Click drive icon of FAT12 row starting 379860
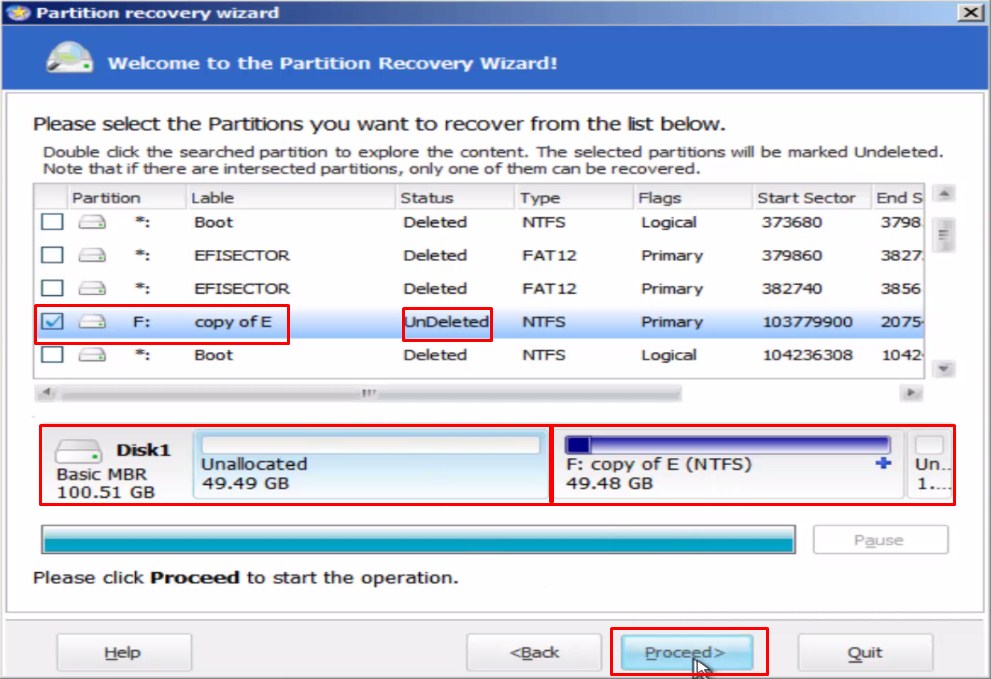The height and width of the screenshot is (679, 991). [92, 255]
